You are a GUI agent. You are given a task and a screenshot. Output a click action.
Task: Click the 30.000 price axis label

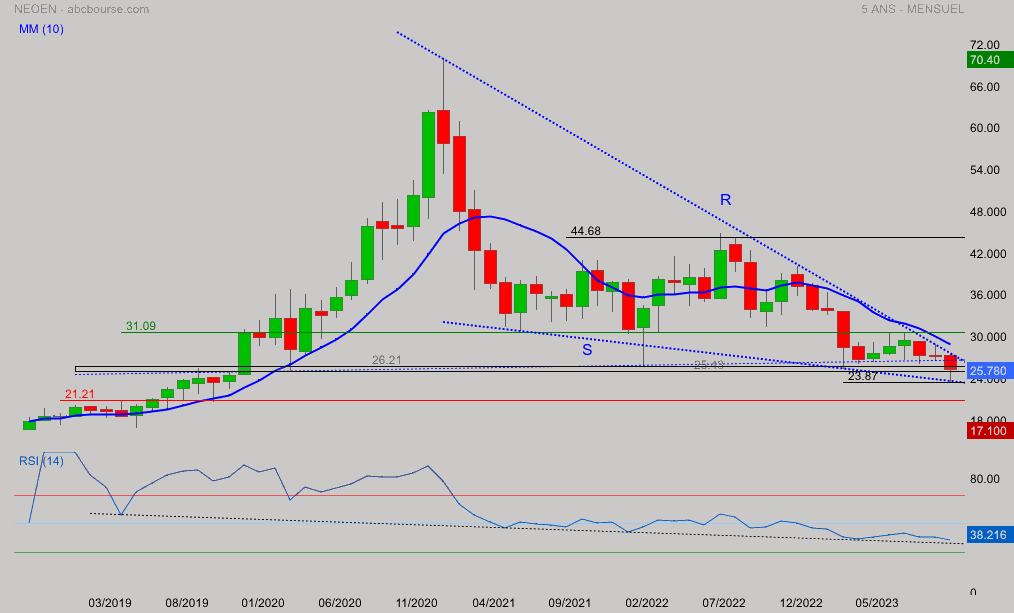(x=987, y=337)
